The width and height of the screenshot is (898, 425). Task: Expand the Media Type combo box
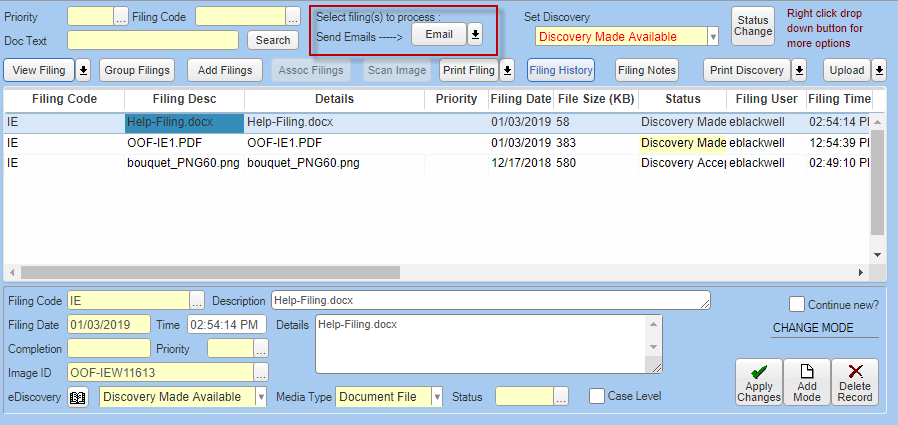click(437, 396)
